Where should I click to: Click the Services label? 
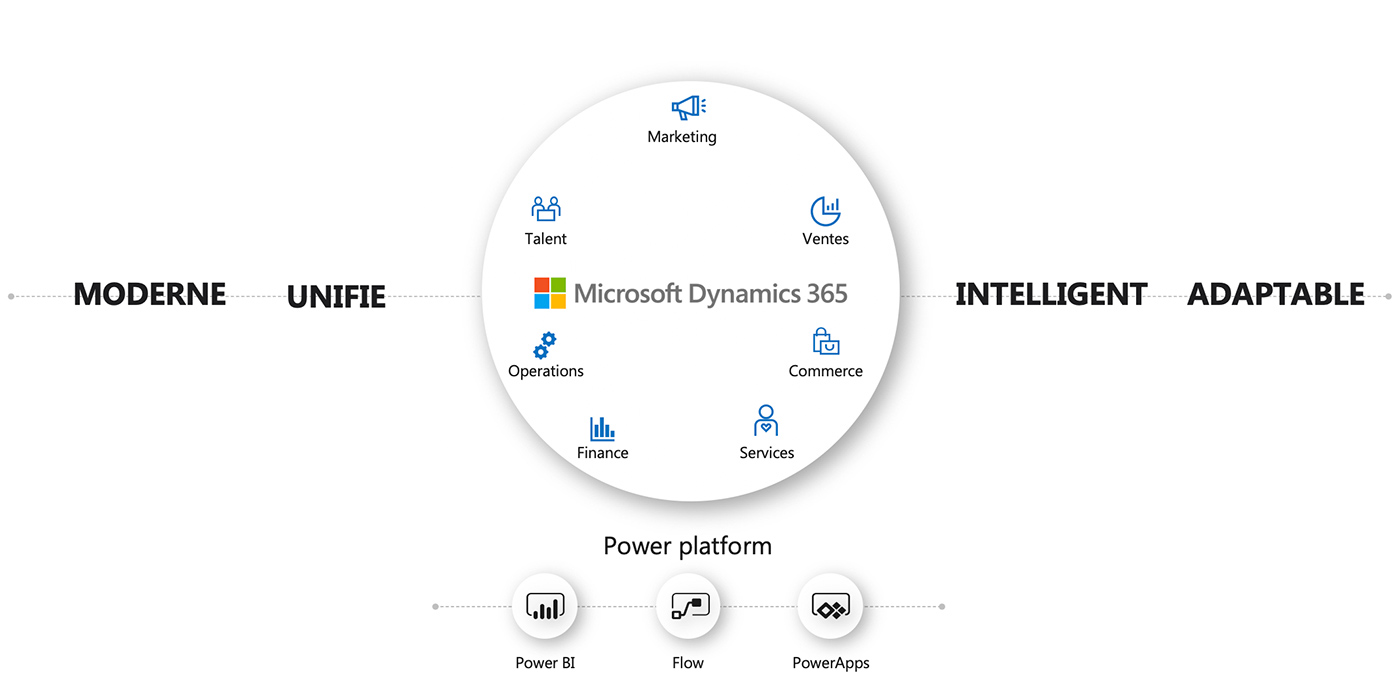coord(767,453)
